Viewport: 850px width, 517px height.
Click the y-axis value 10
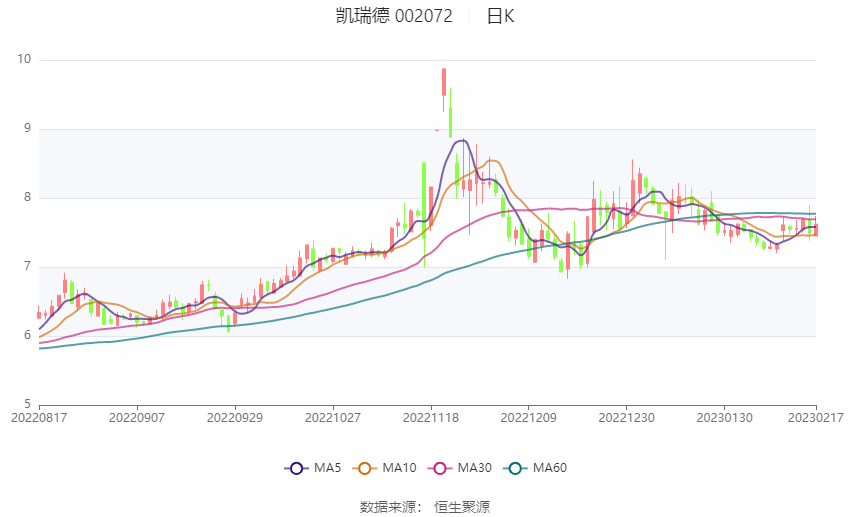click(x=24, y=59)
